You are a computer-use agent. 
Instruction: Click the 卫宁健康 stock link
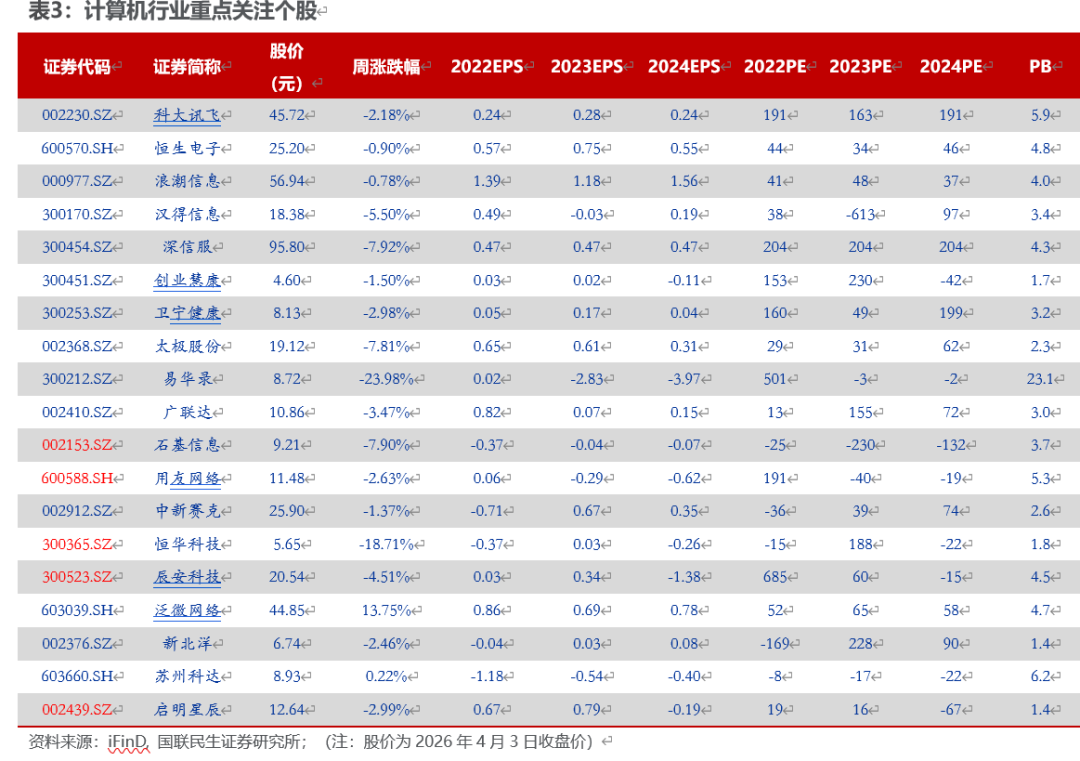[186, 313]
